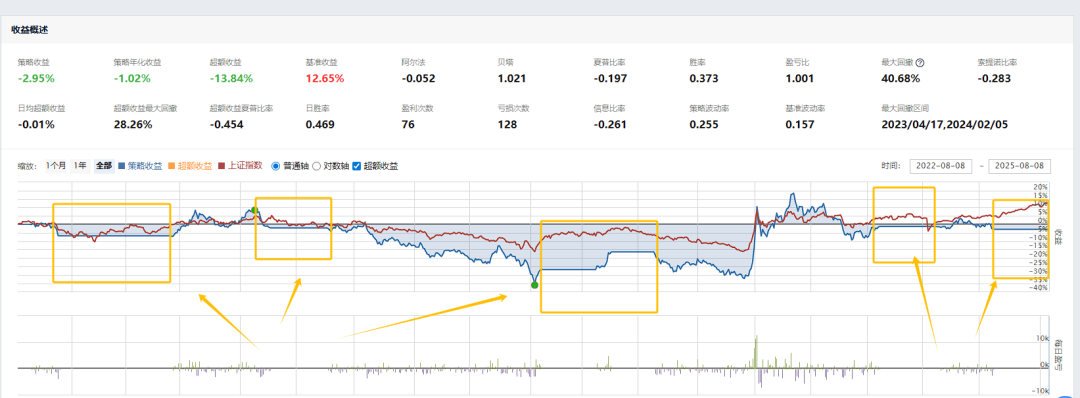Click the 时间 label beside date fields
This screenshot has width=1080, height=398.
point(891,166)
